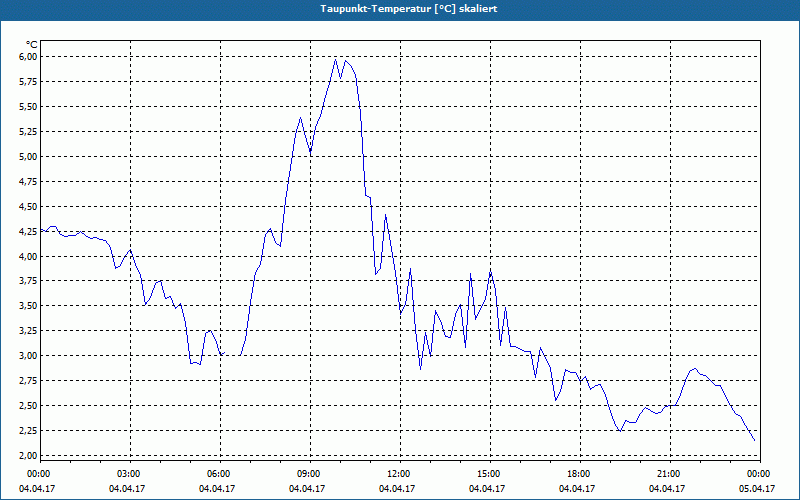Viewport: 800px width, 500px height.
Task: Click the 3,75 y-axis value
Action: [x=29, y=281]
